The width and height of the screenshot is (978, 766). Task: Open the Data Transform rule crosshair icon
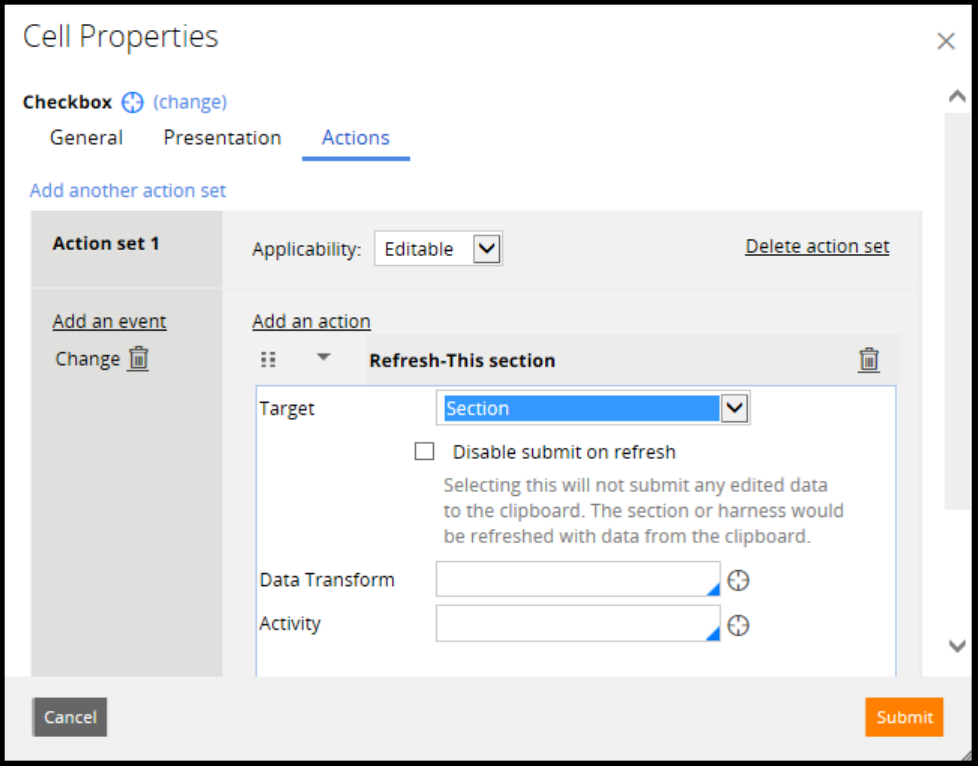738,581
